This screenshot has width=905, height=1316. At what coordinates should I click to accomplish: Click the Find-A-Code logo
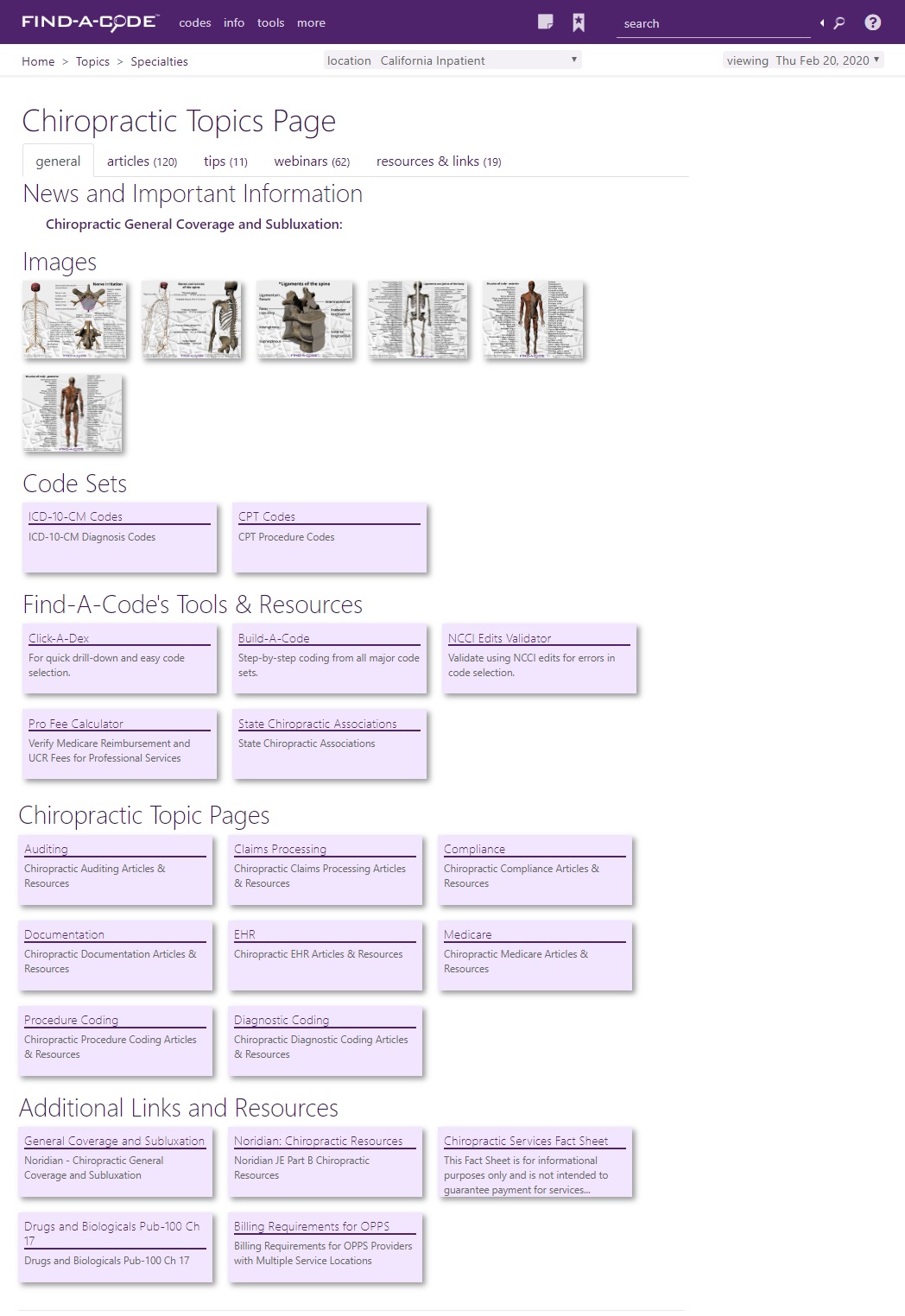[x=90, y=22]
